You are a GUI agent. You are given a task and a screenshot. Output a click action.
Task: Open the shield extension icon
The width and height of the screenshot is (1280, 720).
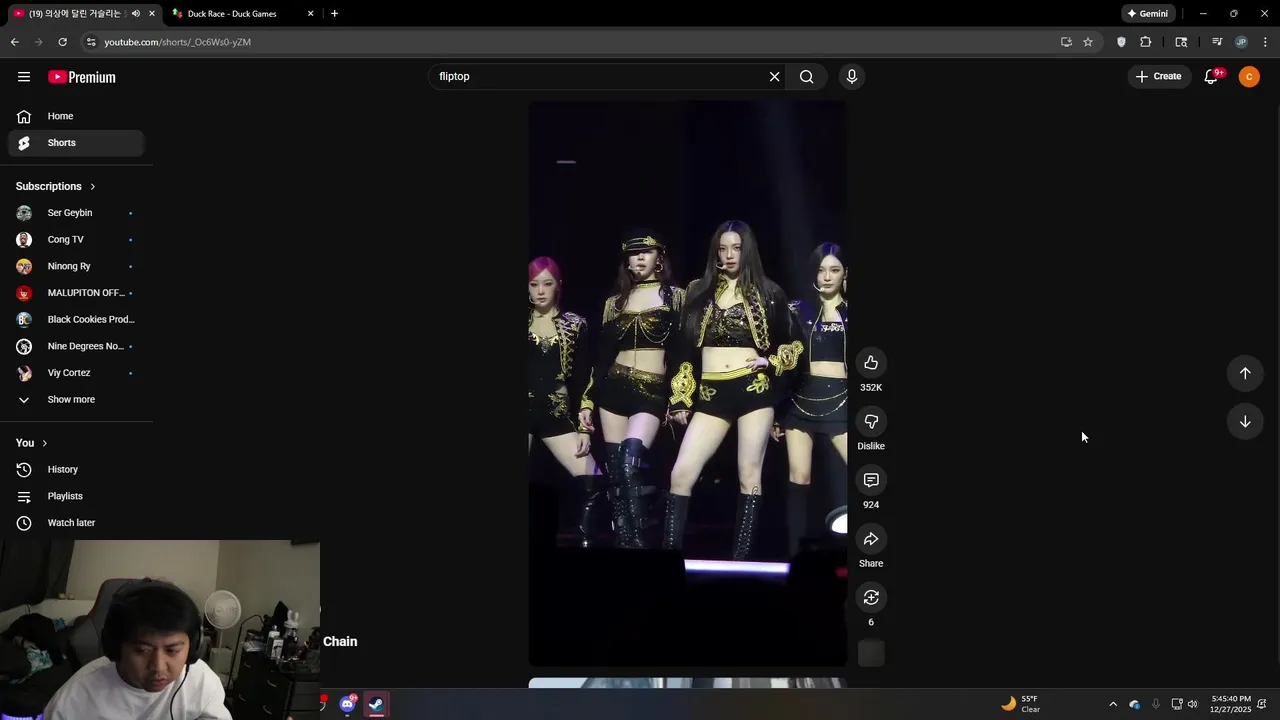[1121, 42]
